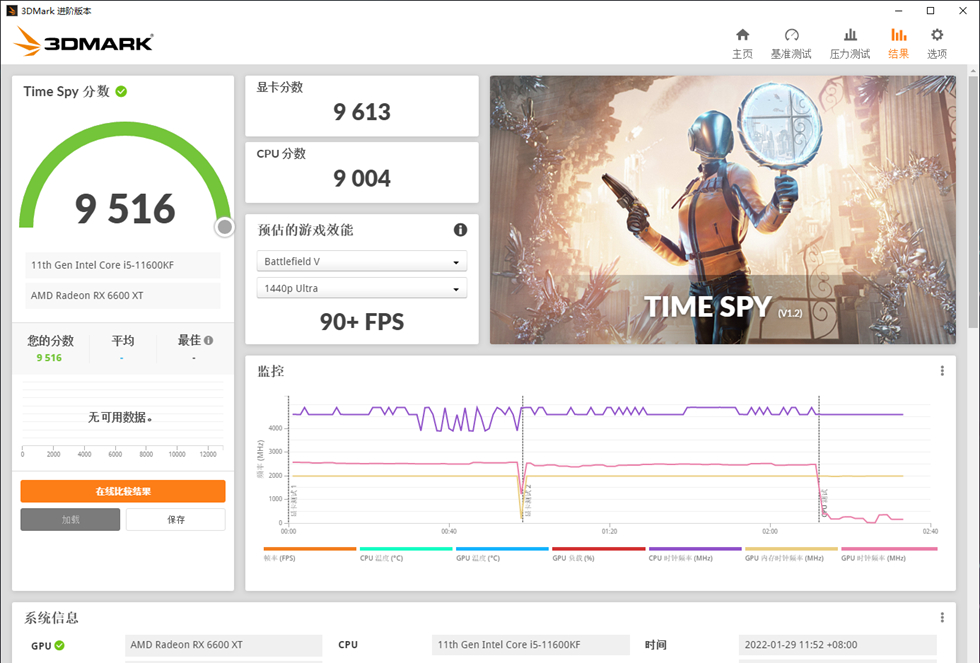Viewport: 980px width, 663px height.
Task: Expand the 1440p Ultra resolution dropdown
Action: (x=361, y=289)
